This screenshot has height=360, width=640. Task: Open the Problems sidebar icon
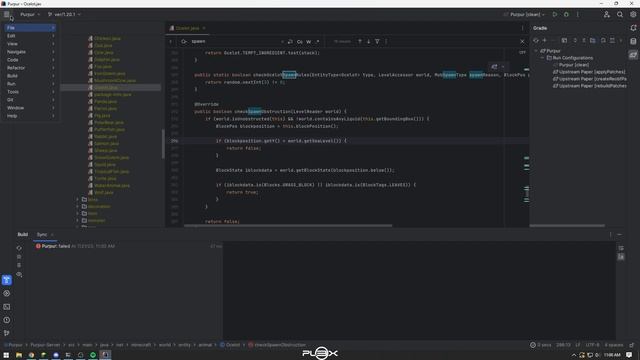[7, 320]
